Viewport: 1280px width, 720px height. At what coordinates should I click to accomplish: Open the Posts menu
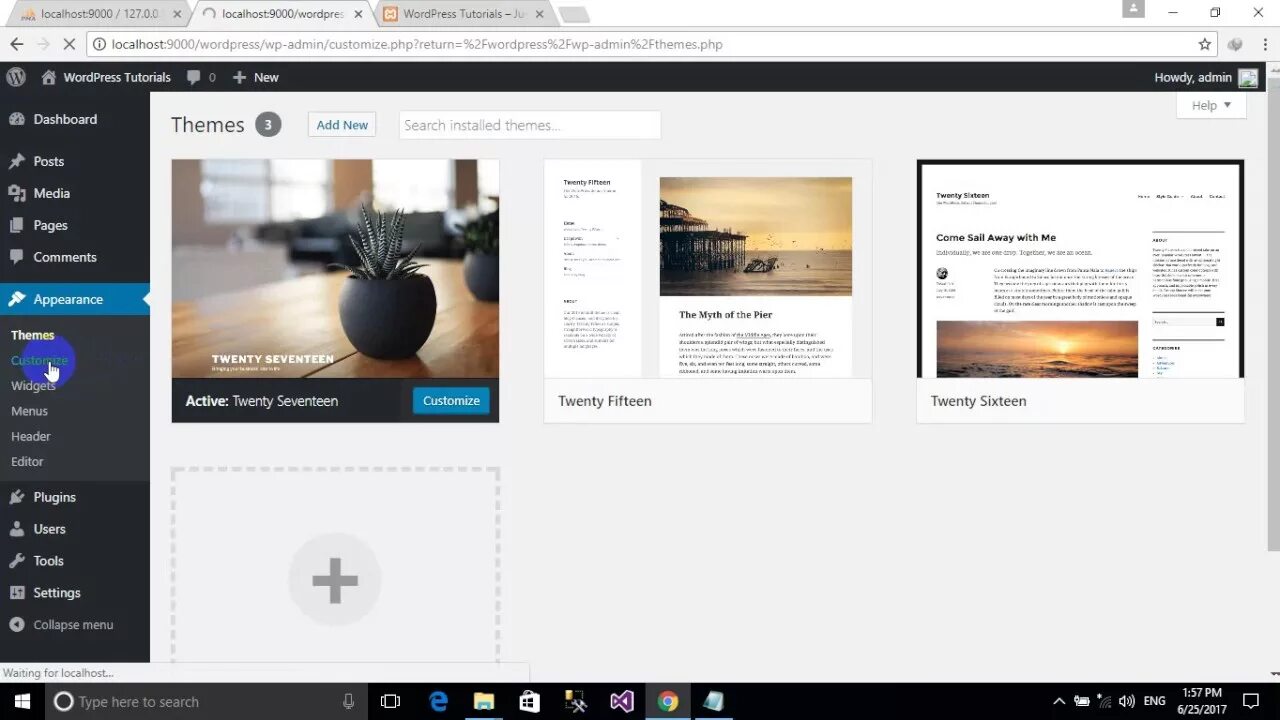coord(48,161)
